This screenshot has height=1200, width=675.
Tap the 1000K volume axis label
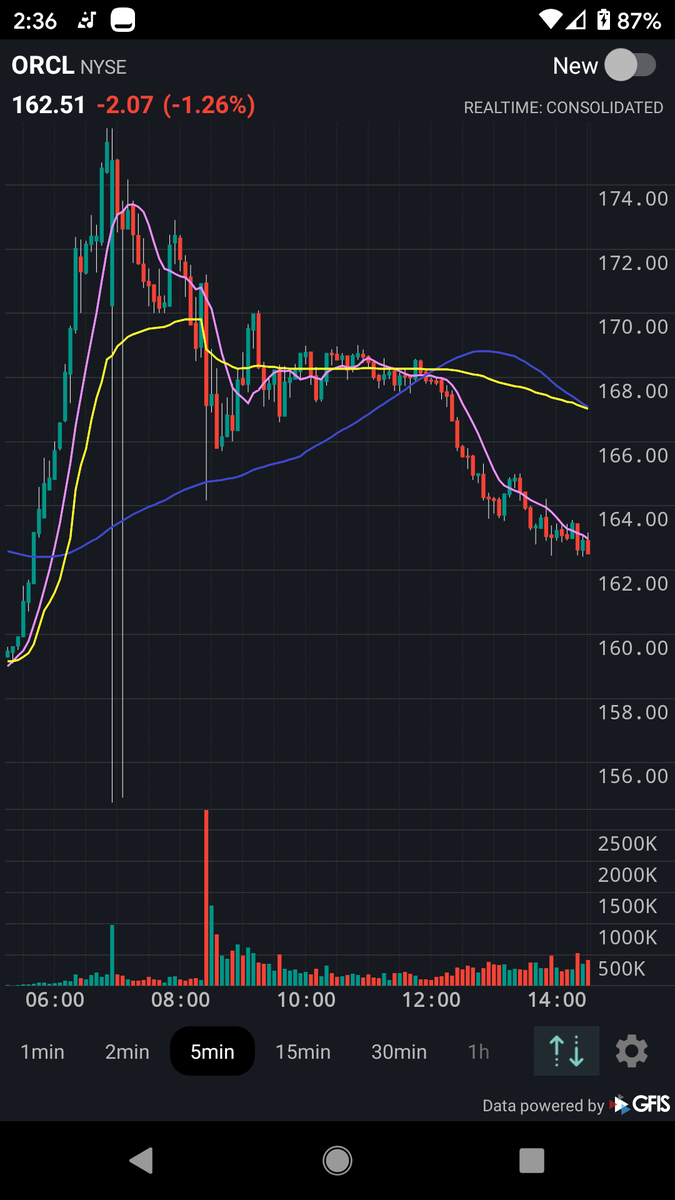tap(627, 938)
